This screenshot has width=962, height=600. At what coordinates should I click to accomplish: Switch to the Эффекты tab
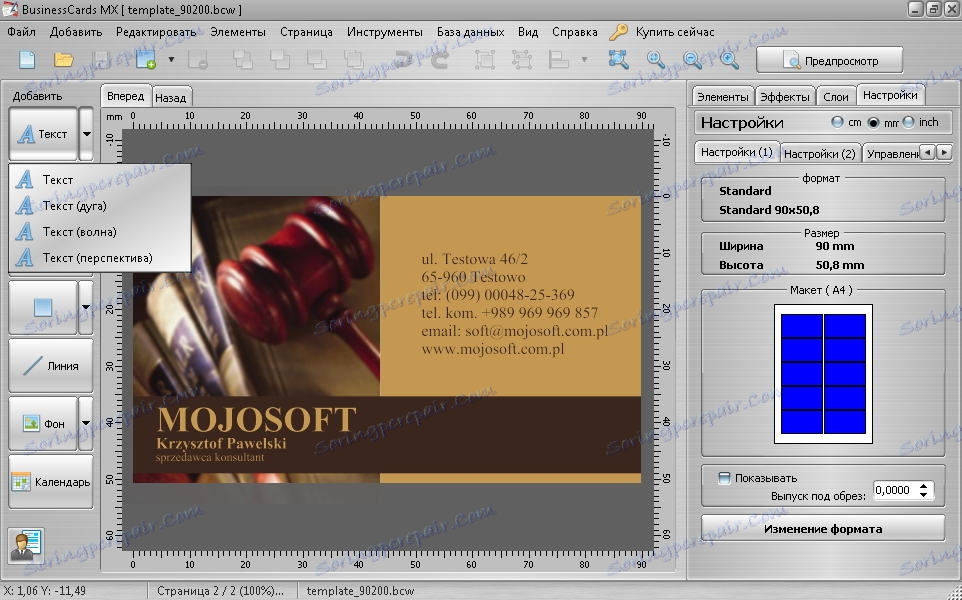click(x=784, y=97)
